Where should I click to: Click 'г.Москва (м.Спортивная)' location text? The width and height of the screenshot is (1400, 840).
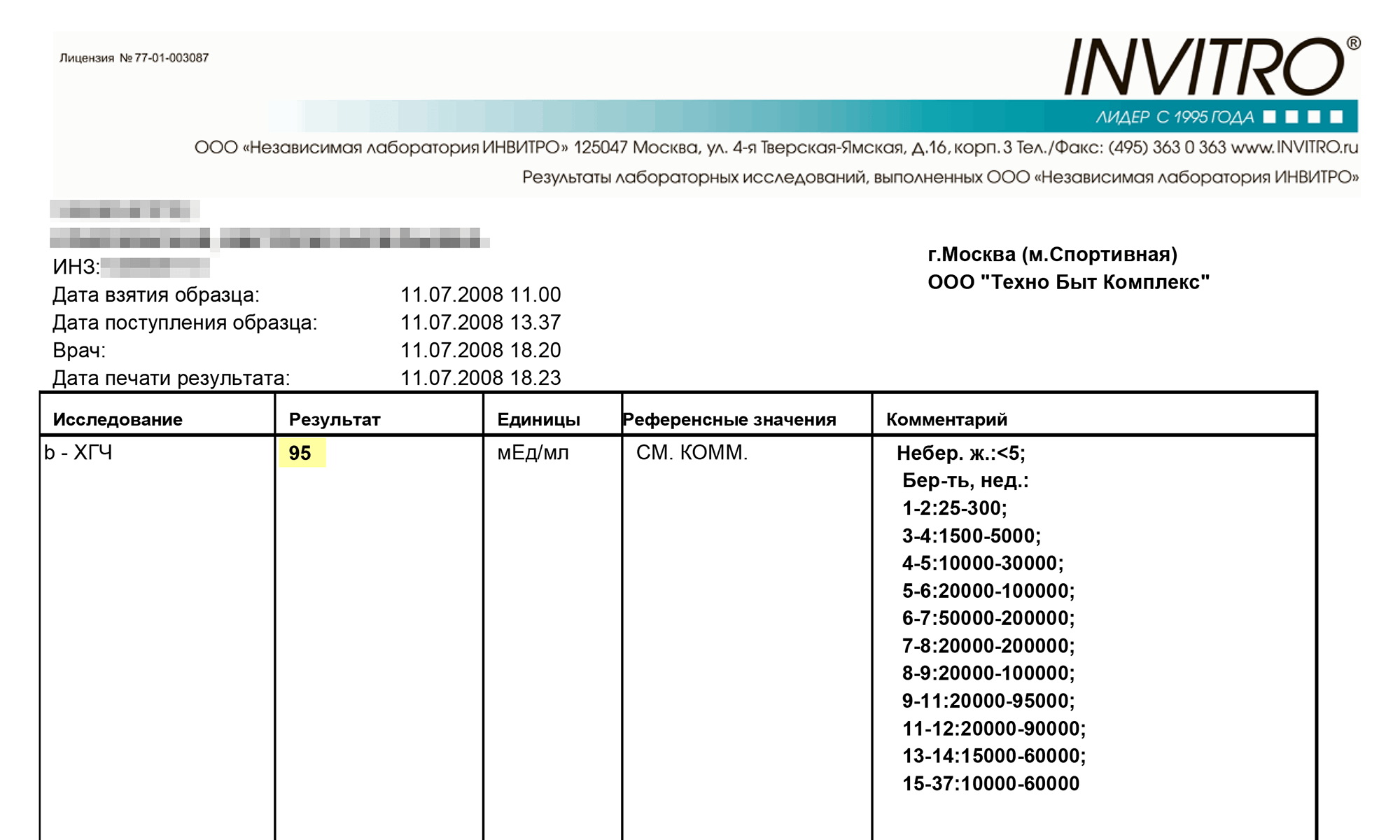(1053, 255)
